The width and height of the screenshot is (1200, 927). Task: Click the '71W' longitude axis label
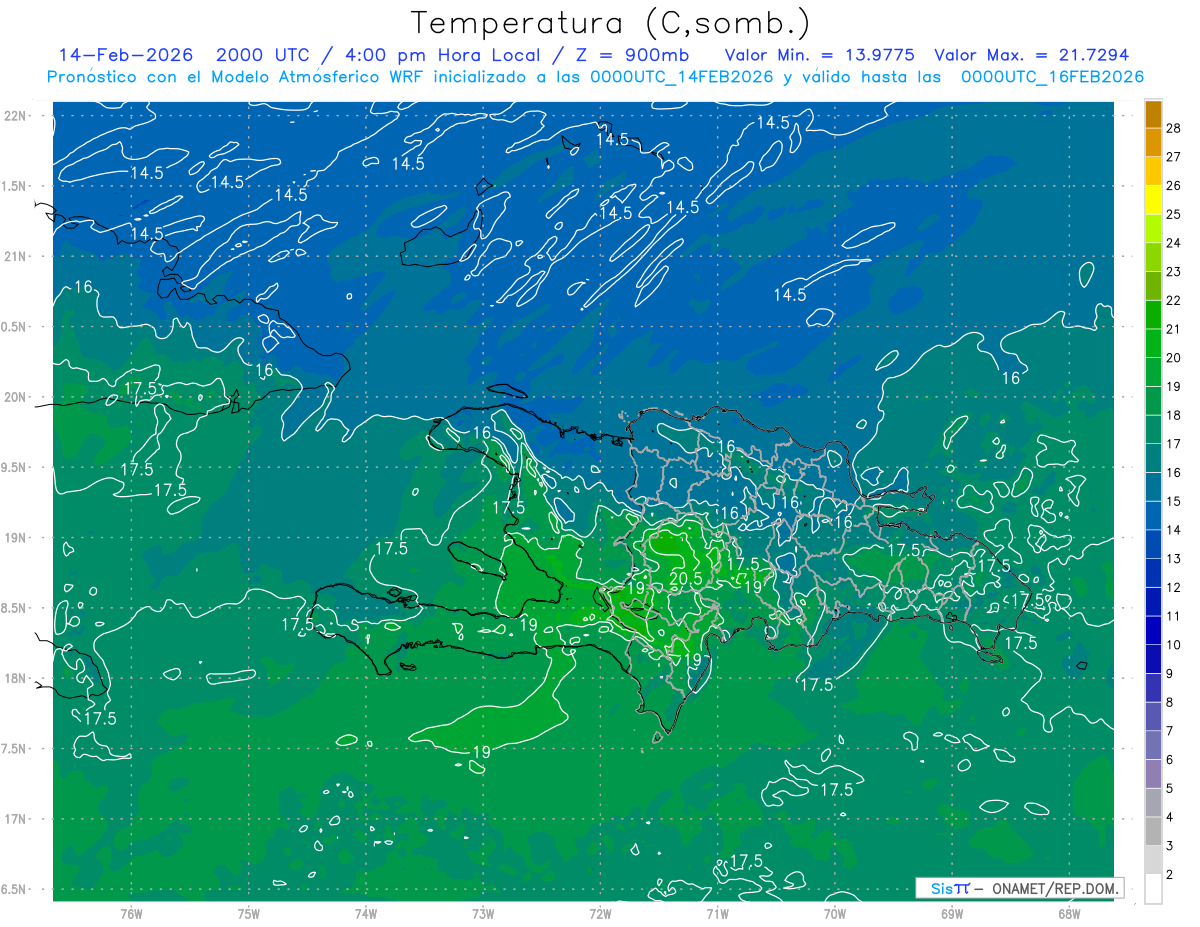click(x=717, y=914)
